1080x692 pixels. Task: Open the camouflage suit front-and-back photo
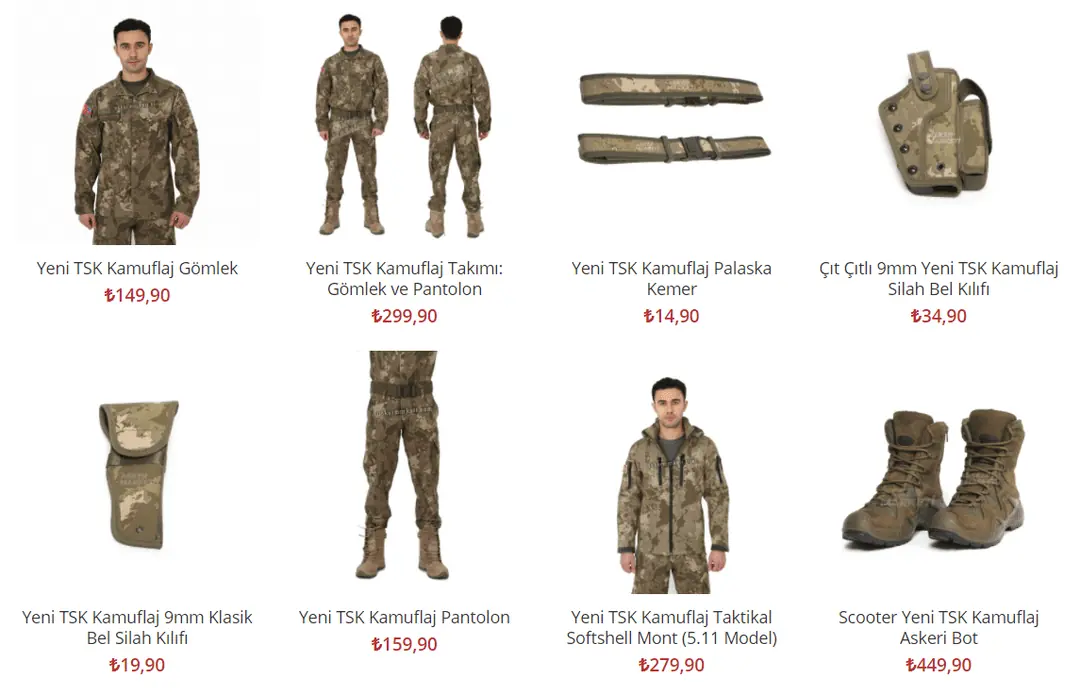[x=404, y=124]
